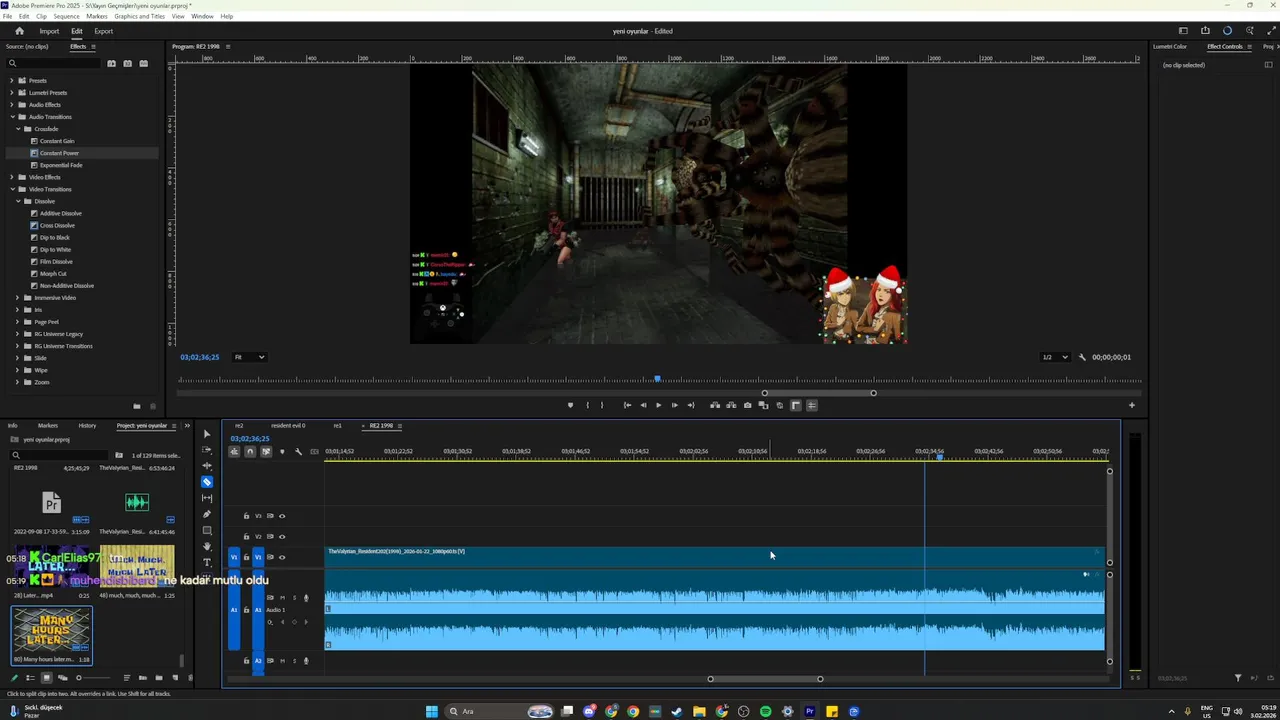This screenshot has height=720, width=1280.
Task: Click Extract button in Program monitor
Action: (x=731, y=405)
